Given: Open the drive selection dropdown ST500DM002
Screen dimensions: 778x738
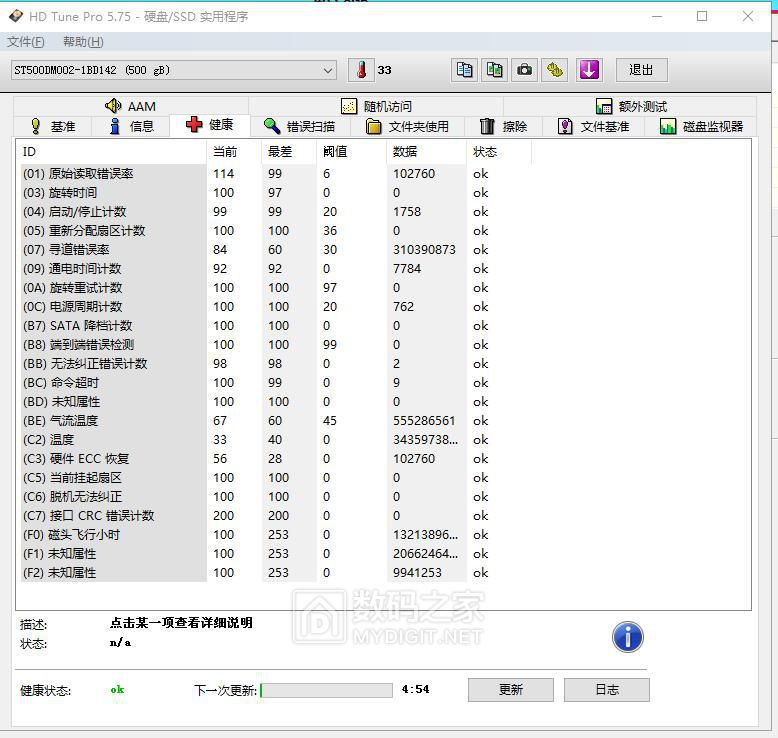Looking at the screenshot, I should point(174,70).
